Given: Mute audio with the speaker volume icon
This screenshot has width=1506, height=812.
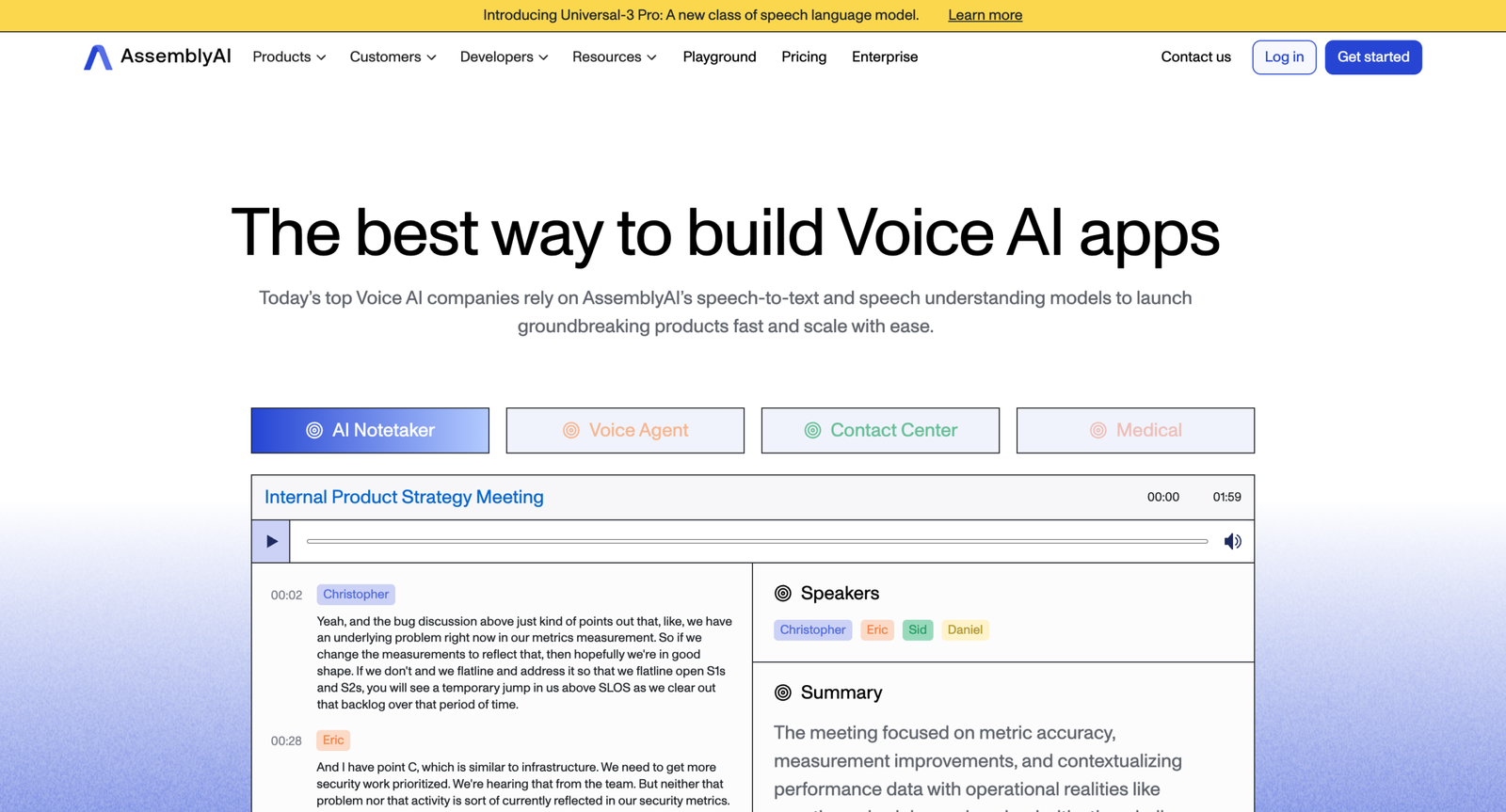Looking at the screenshot, I should coord(1232,542).
